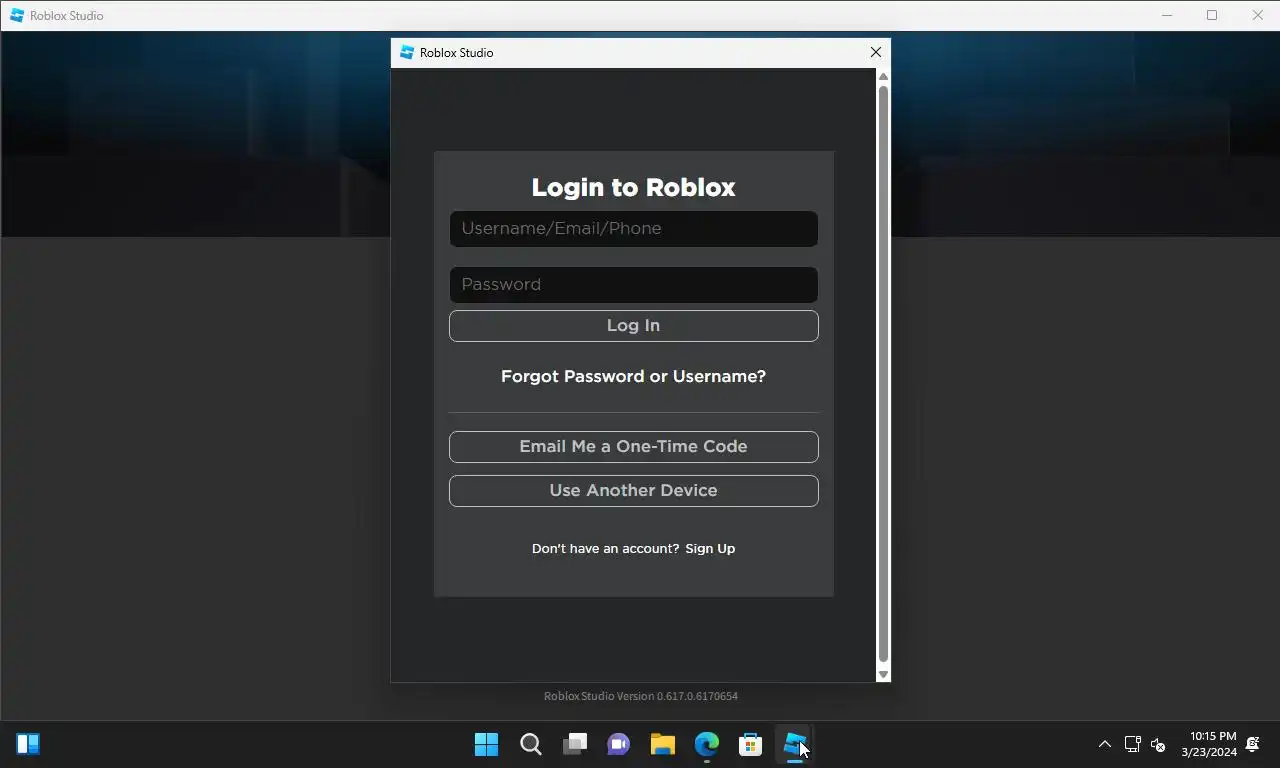The height and width of the screenshot is (768, 1280).
Task: Maximize the main Roblox Studio window
Action: (1212, 15)
